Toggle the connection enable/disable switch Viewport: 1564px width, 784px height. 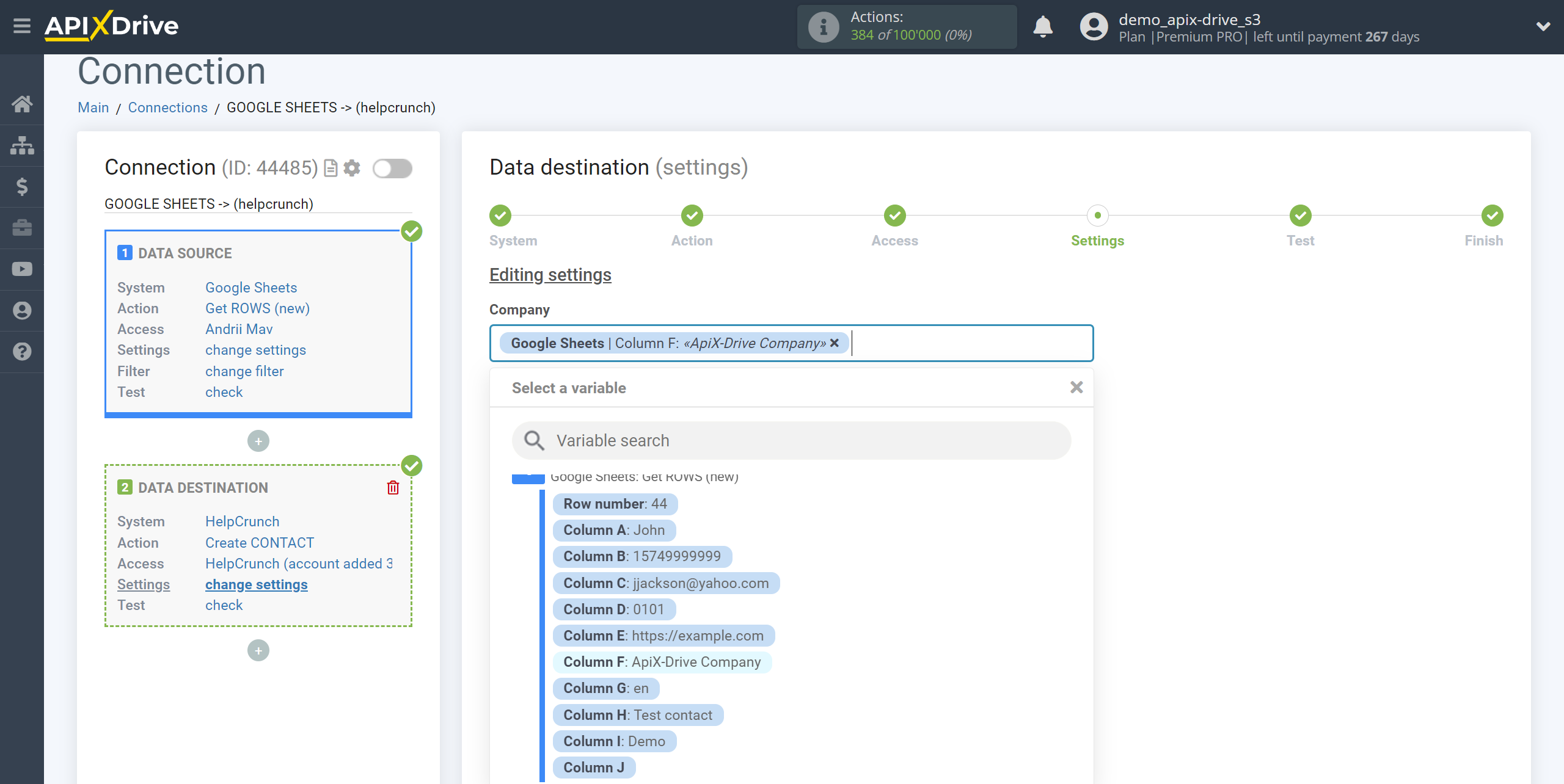click(393, 167)
